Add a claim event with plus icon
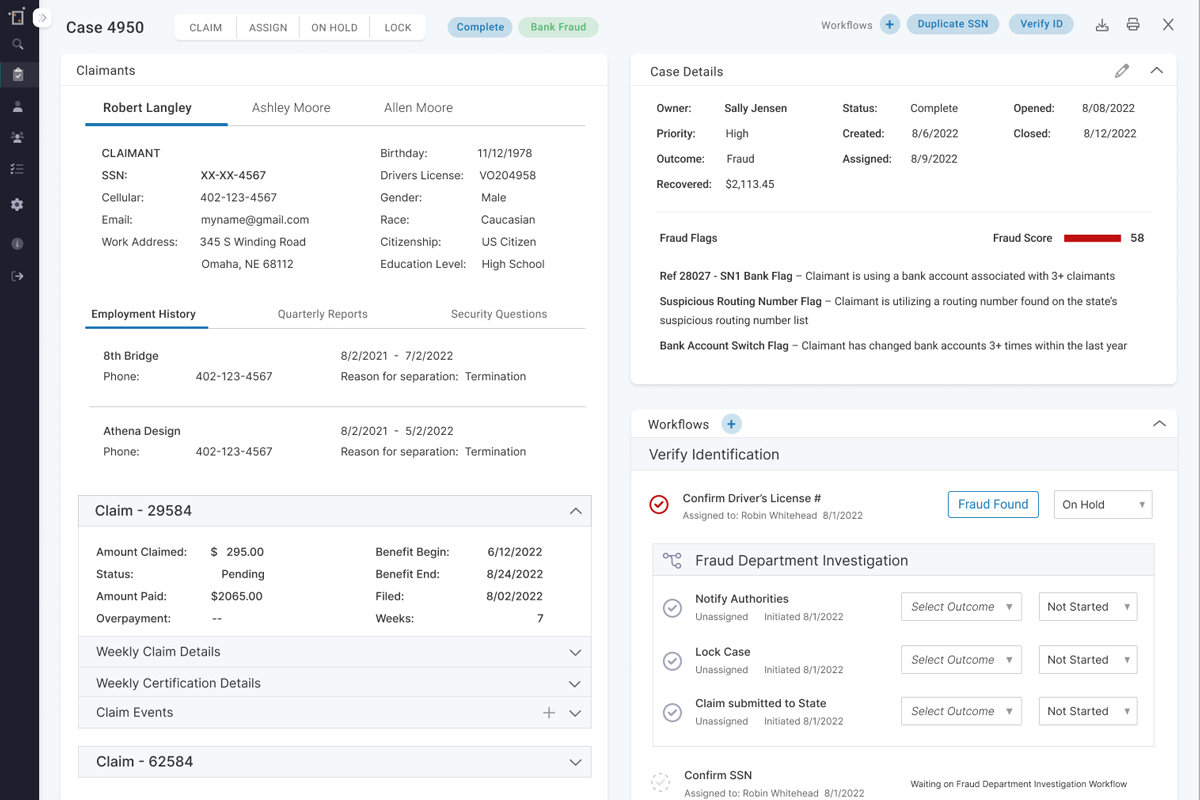 point(549,713)
